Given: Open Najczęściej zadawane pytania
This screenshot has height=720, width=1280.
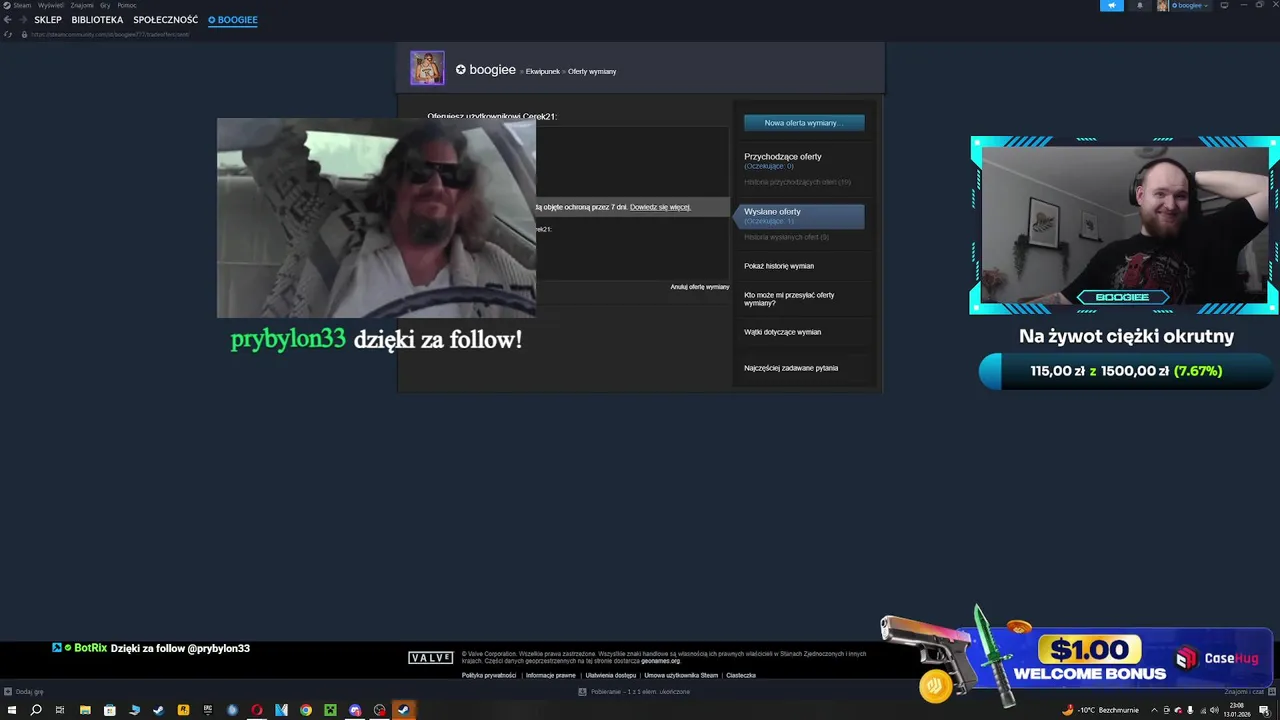Looking at the screenshot, I should pos(791,368).
